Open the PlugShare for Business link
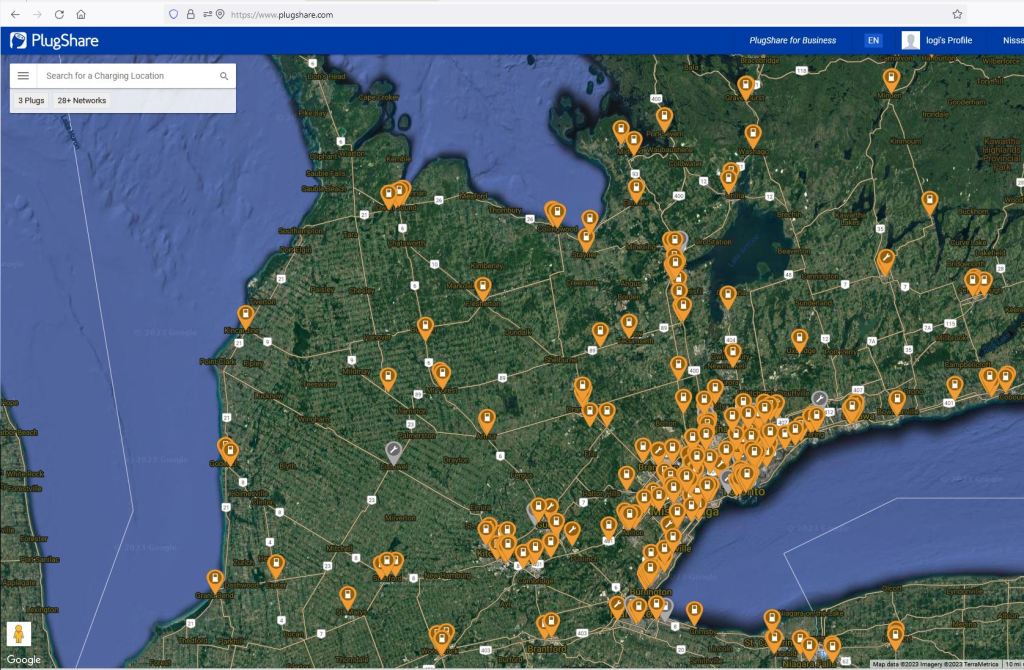1024x670 pixels. (792, 41)
